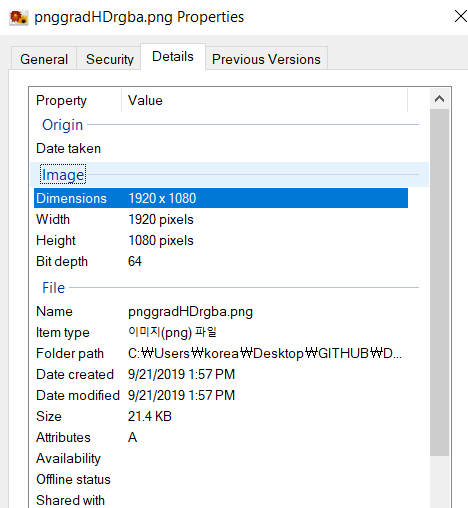468x508 pixels.
Task: Select the Availability row
Action: (x=221, y=458)
